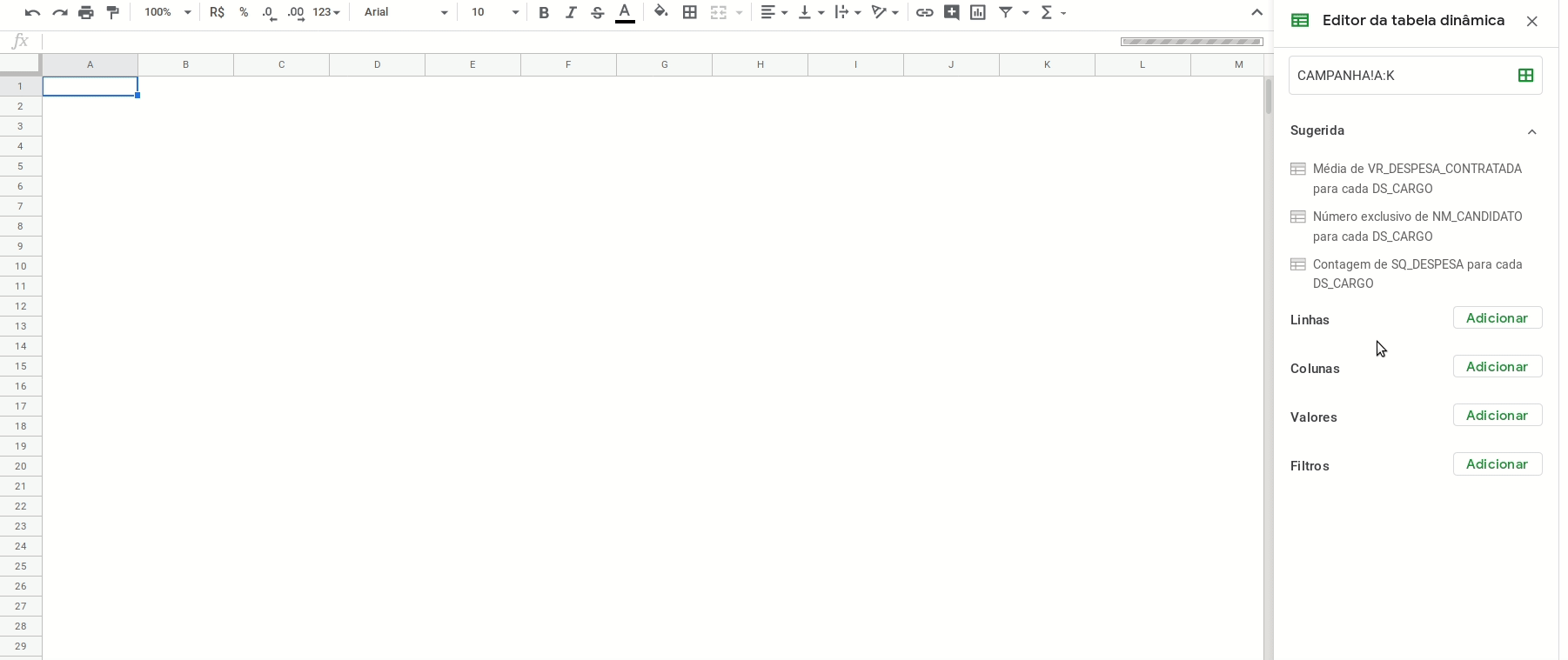Image resolution: width=1568 pixels, height=660 pixels.
Task: Select suggestion Média de VR_DESPESA_CONTRATADA
Action: pos(1417,178)
